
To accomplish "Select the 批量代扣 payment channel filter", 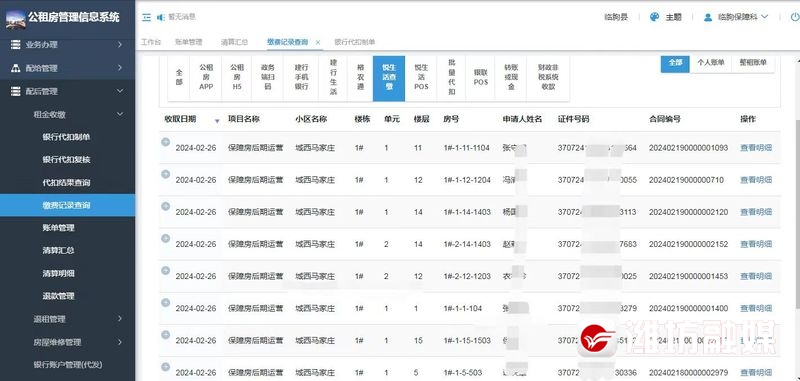I will coord(452,78).
